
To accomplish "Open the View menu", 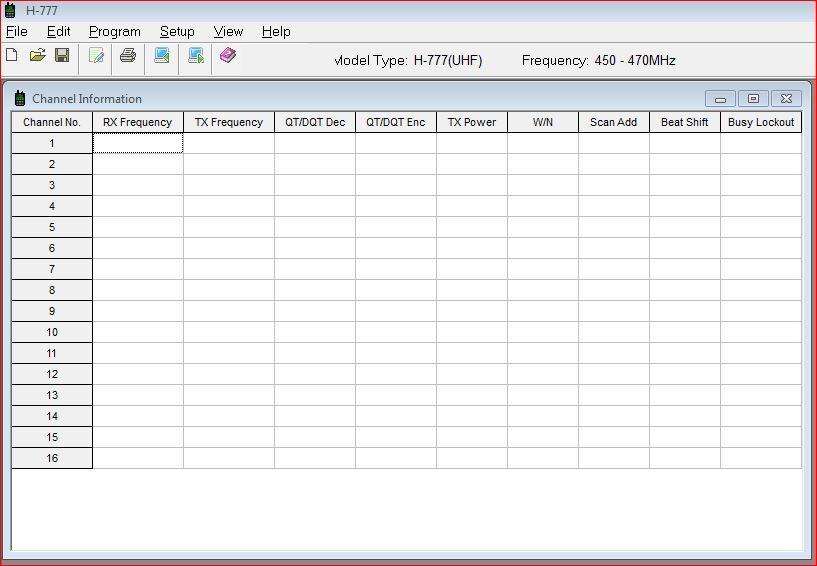I will pos(228,31).
